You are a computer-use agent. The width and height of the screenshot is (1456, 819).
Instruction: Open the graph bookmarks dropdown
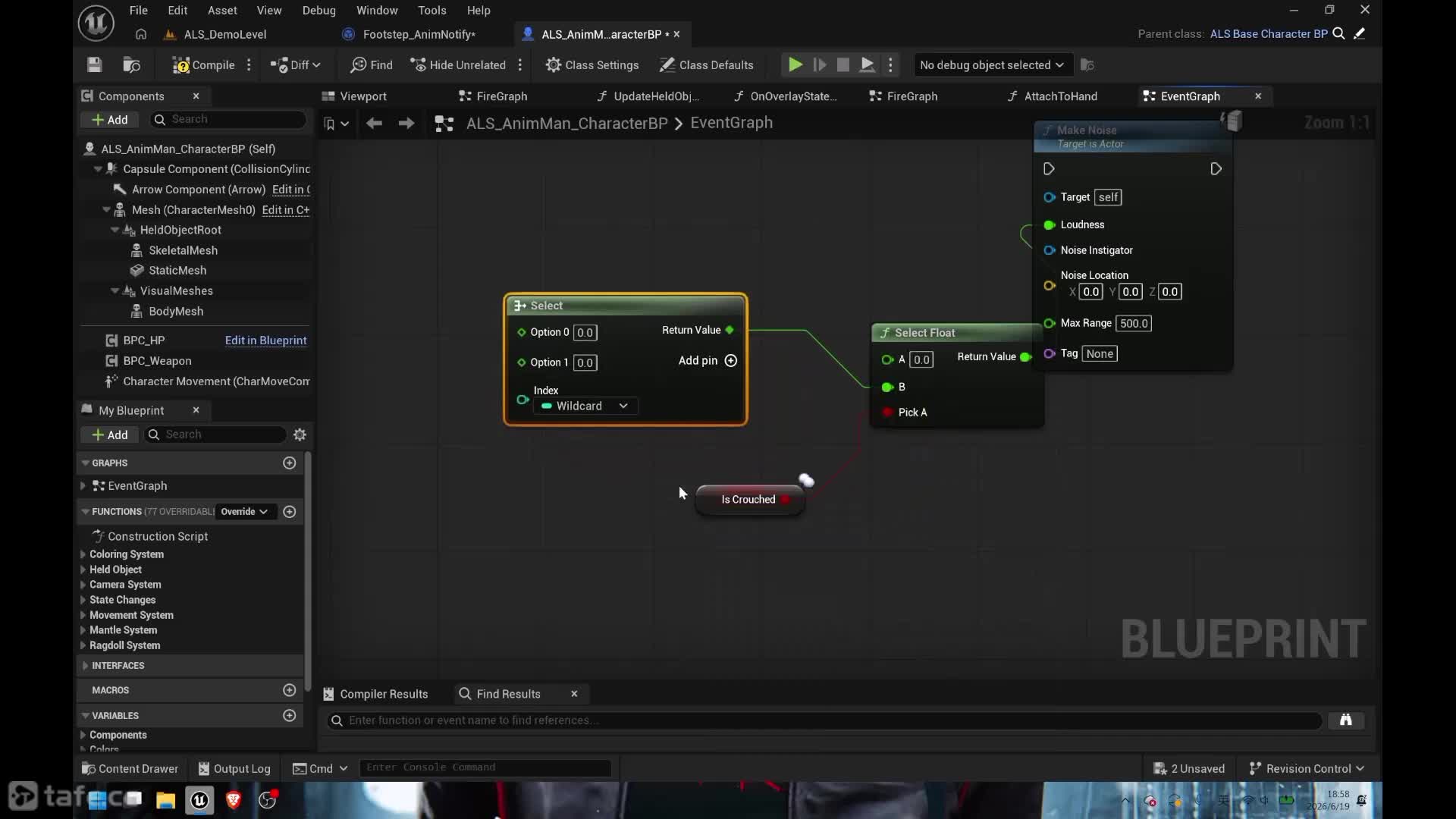coord(336,124)
